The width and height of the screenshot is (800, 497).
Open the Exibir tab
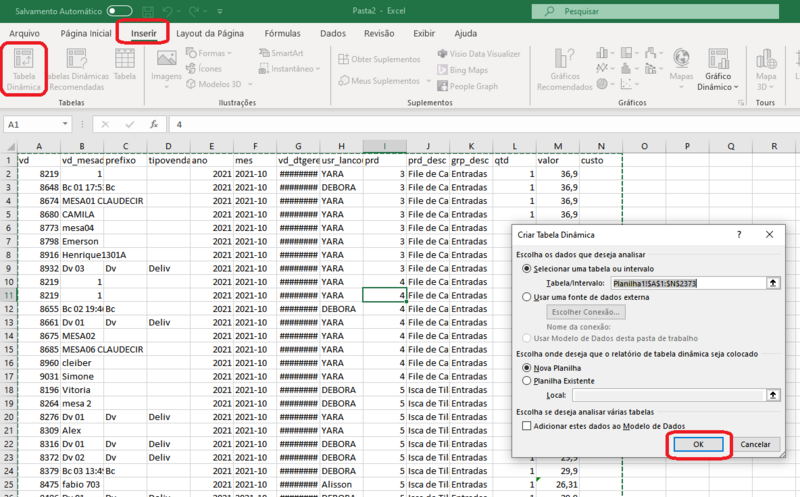(424, 33)
